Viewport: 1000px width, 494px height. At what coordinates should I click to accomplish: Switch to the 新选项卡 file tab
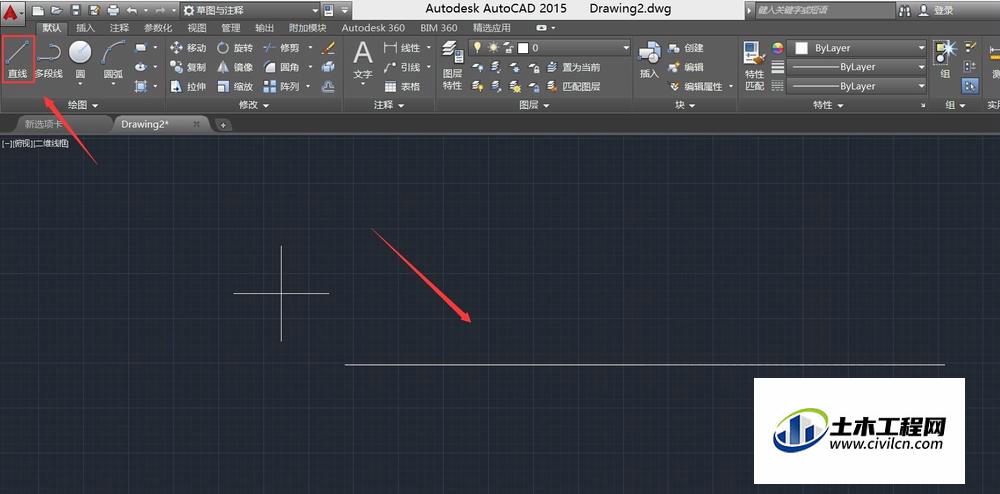(45, 124)
